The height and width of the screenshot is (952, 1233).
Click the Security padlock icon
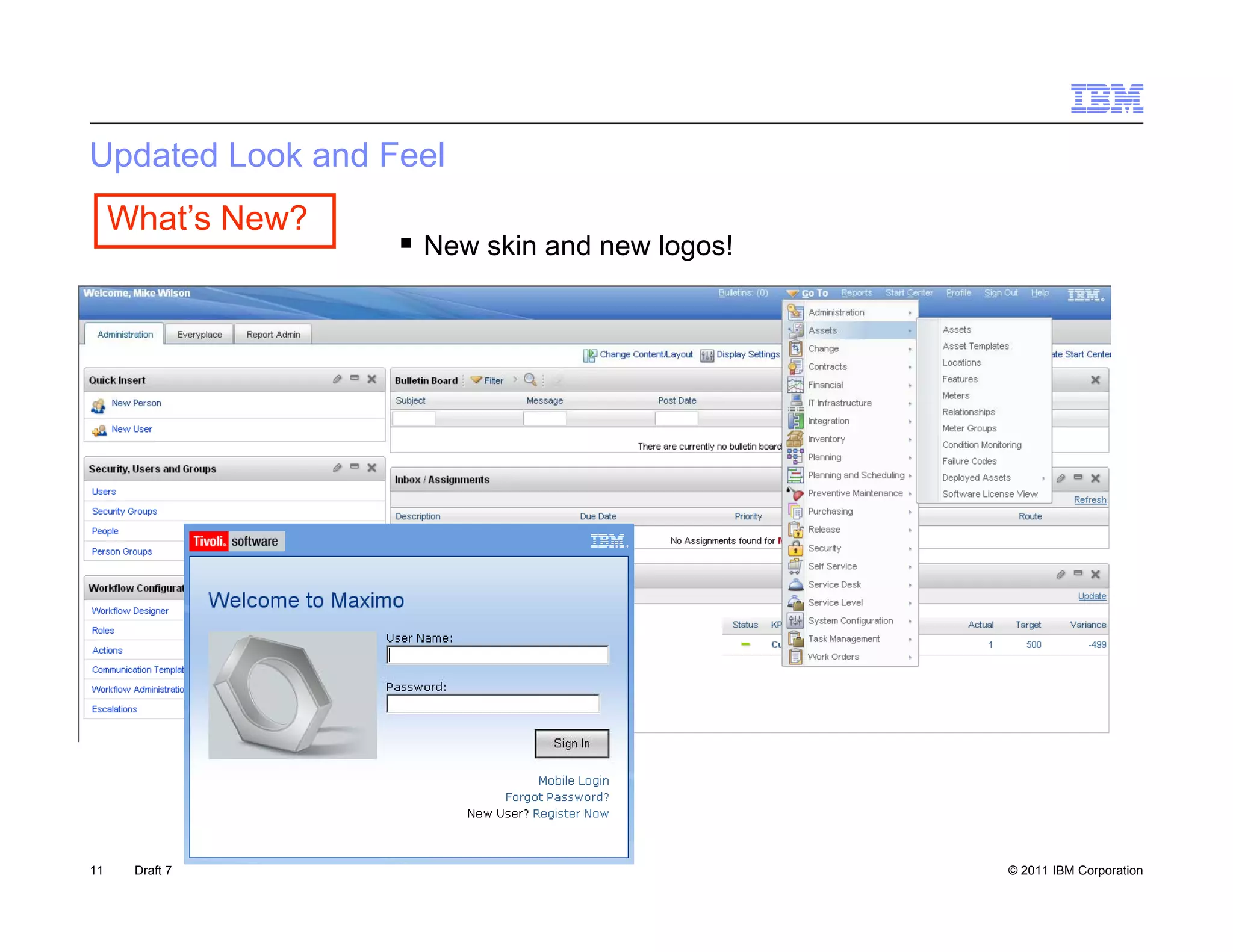point(795,548)
